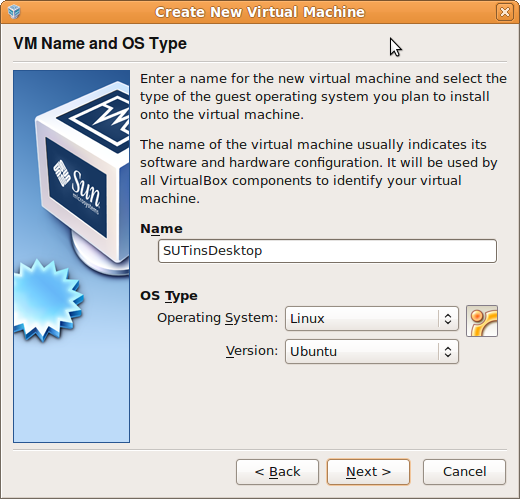Viewport: 520px width, 499px height.
Task: Go to the next wizard step
Action: pos(368,472)
